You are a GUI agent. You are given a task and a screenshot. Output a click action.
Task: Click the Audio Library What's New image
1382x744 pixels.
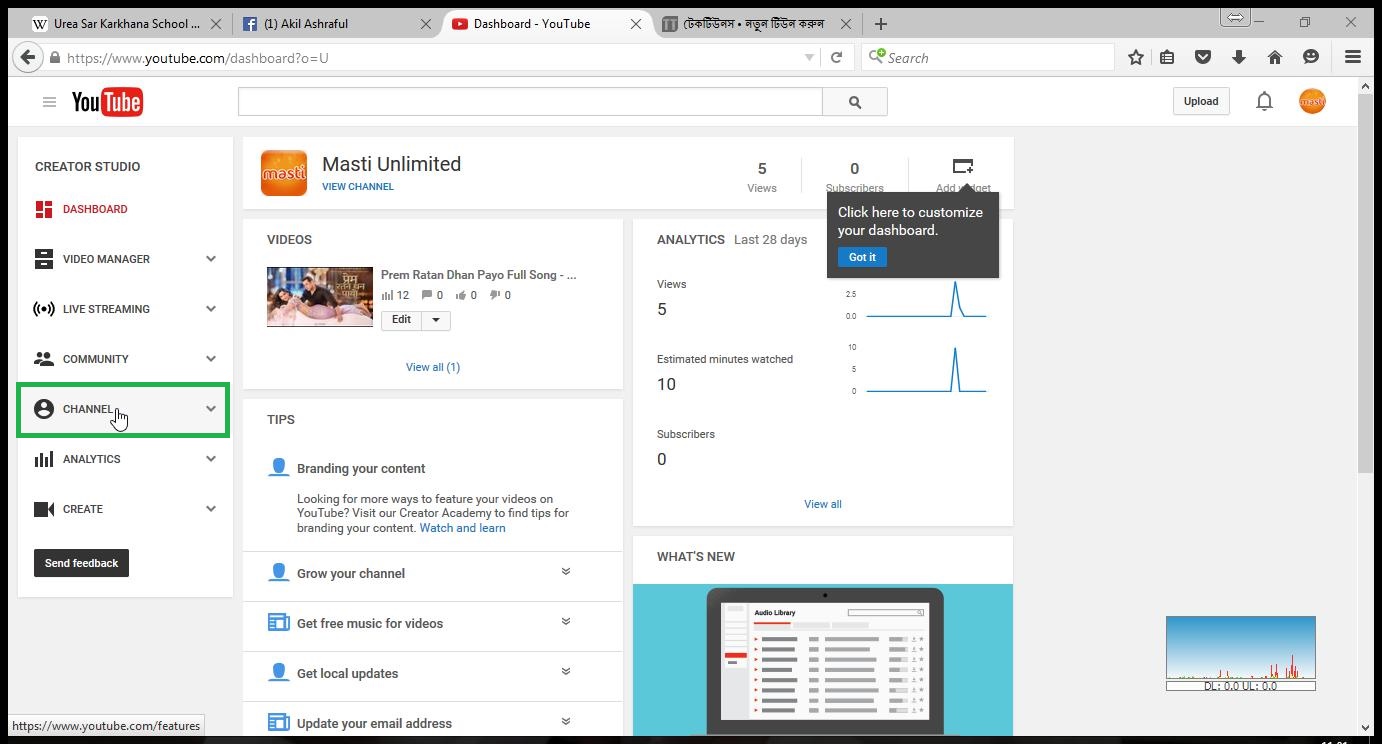823,660
